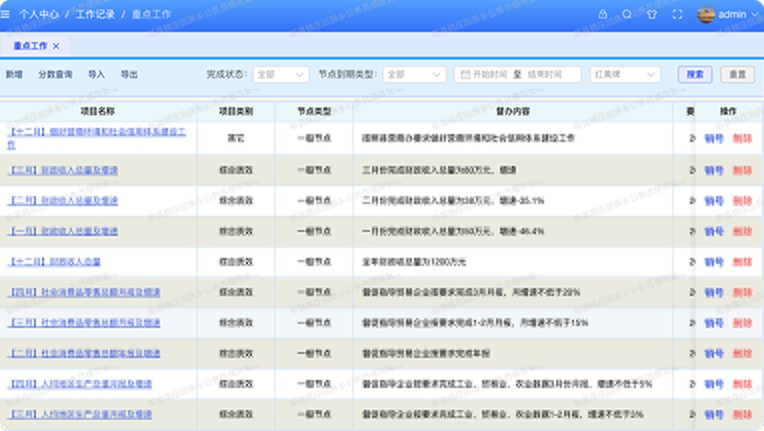Open the 【十二月】 project link with 其它 category
Screen dimensions: 764x431
pyautogui.click(x=96, y=138)
